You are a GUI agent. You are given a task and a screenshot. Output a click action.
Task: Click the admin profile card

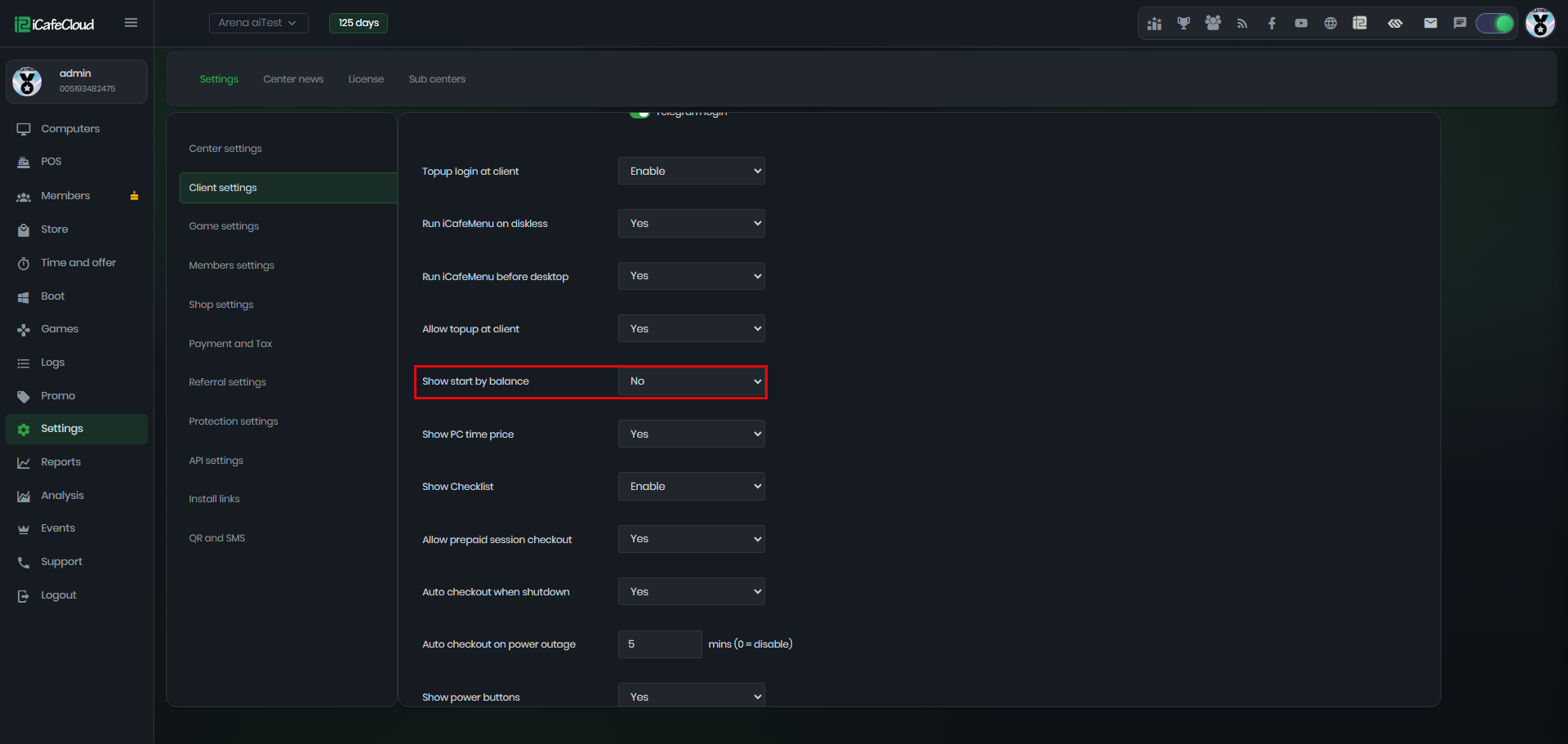click(x=77, y=82)
